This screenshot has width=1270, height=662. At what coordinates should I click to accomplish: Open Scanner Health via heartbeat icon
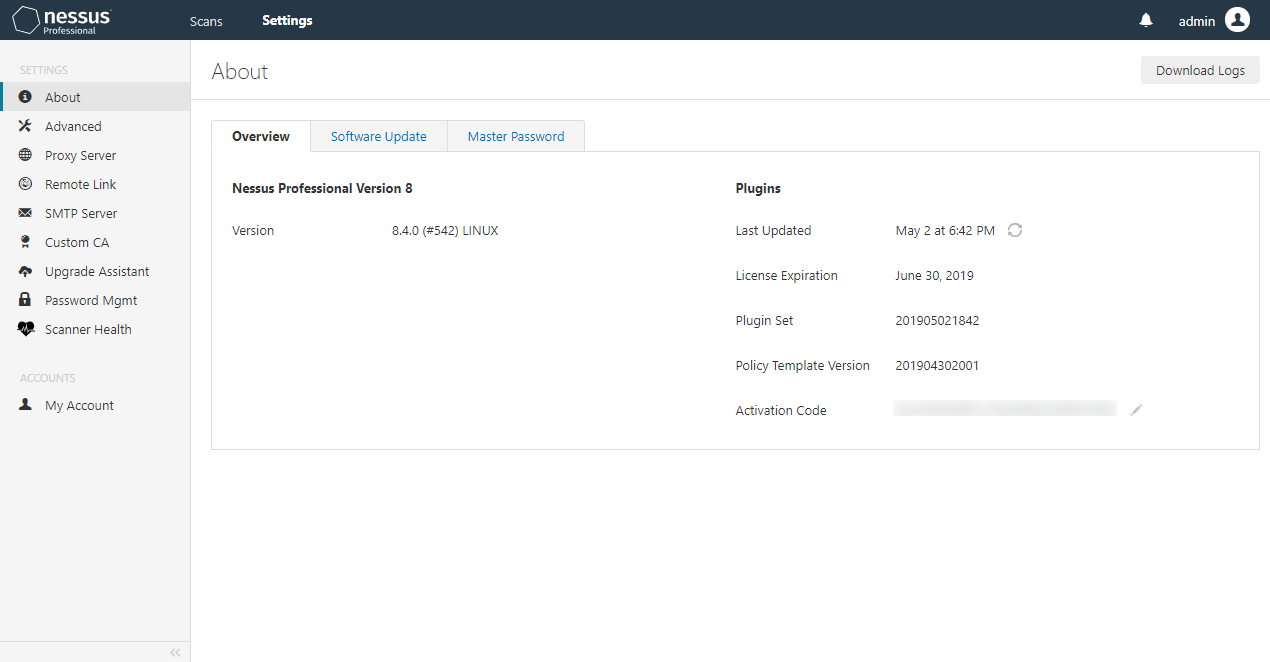[26, 329]
